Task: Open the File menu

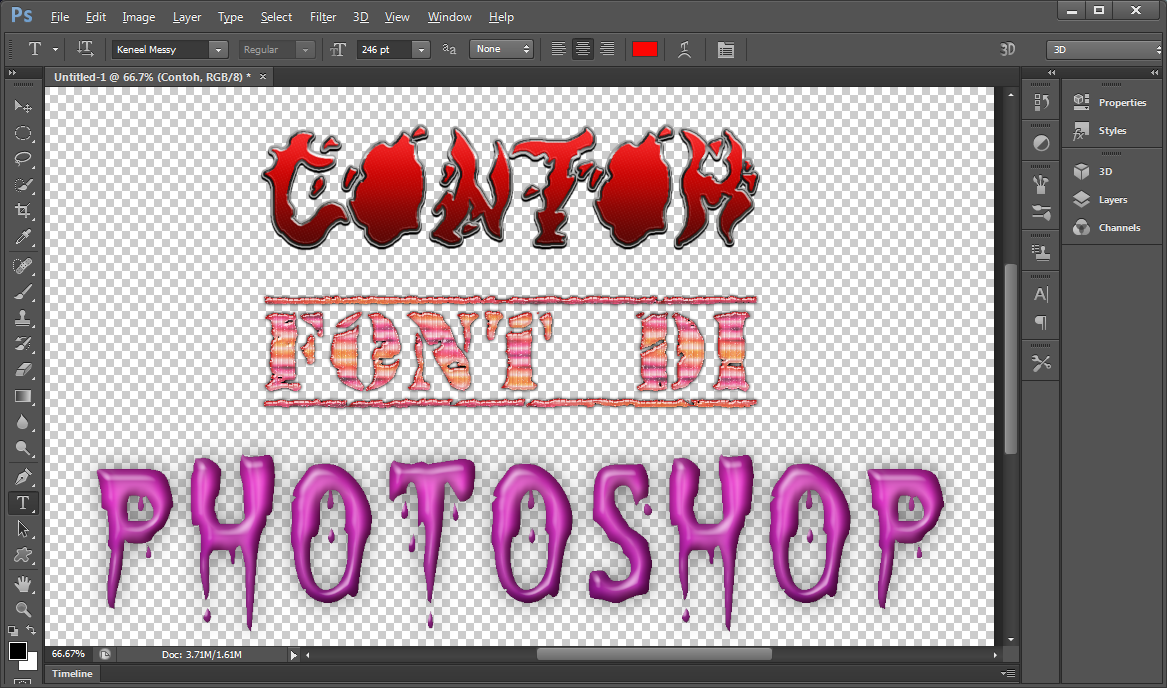Action: [60, 16]
